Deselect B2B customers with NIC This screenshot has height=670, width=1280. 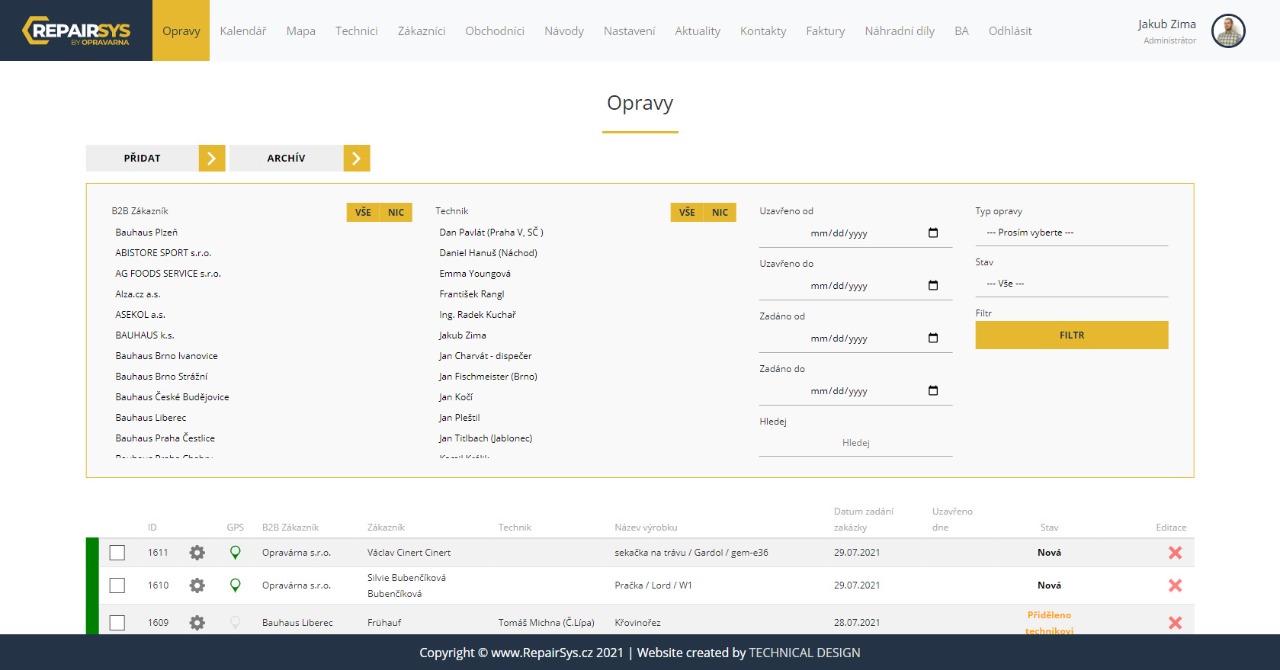pyautogui.click(x=396, y=212)
